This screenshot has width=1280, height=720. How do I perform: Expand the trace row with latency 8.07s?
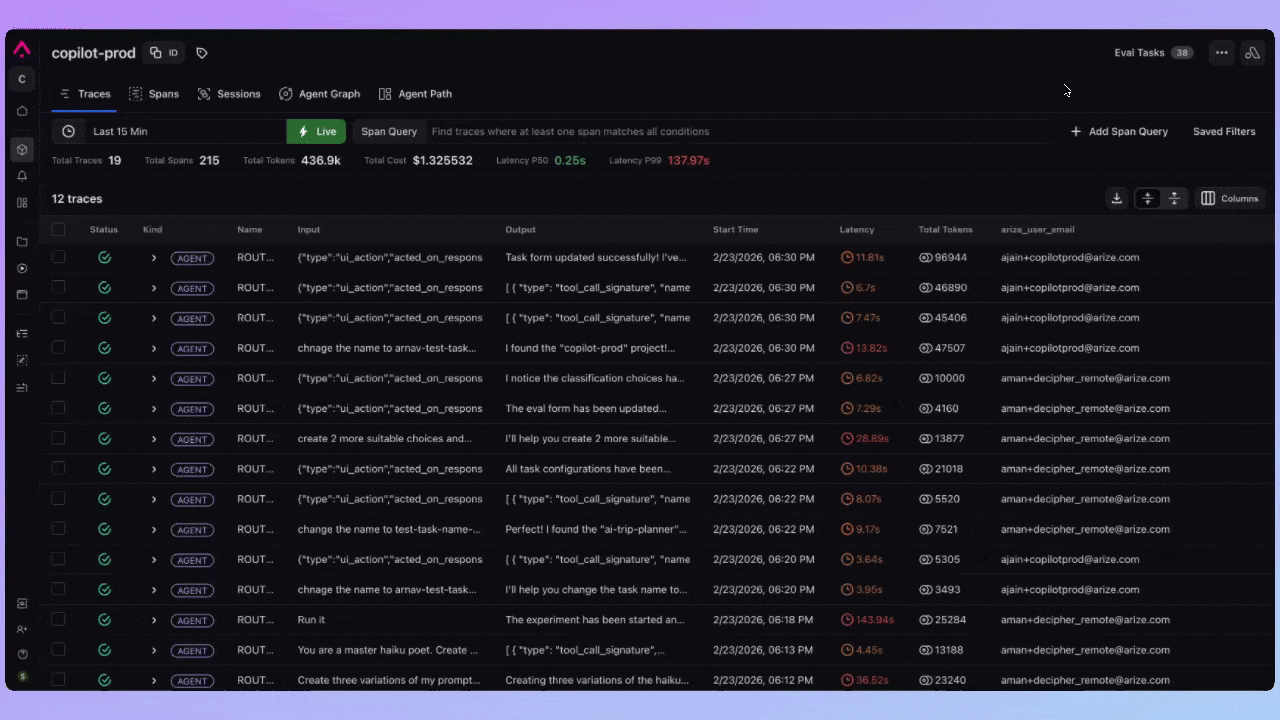(x=154, y=499)
